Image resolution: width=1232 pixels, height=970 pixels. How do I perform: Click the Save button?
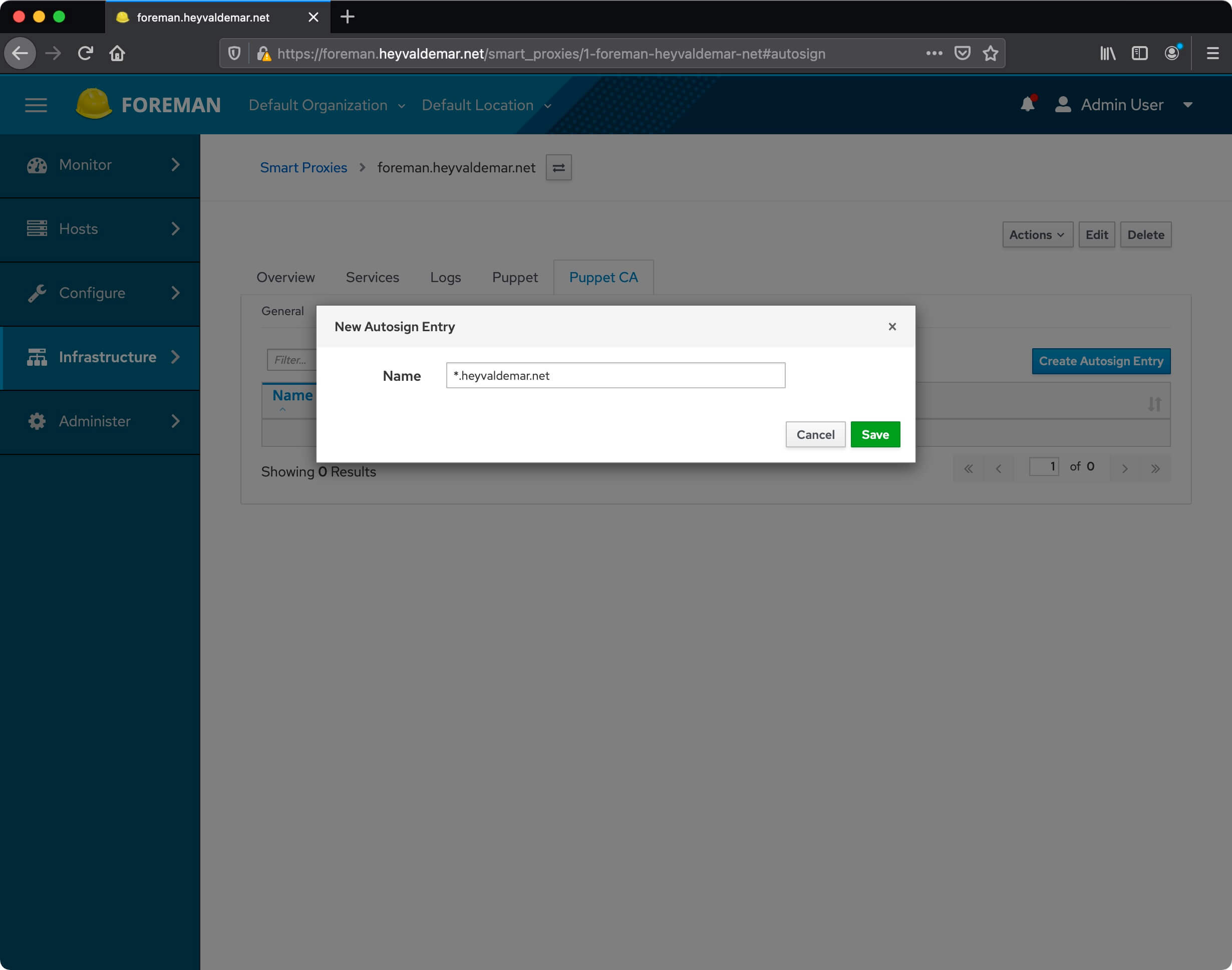(875, 434)
